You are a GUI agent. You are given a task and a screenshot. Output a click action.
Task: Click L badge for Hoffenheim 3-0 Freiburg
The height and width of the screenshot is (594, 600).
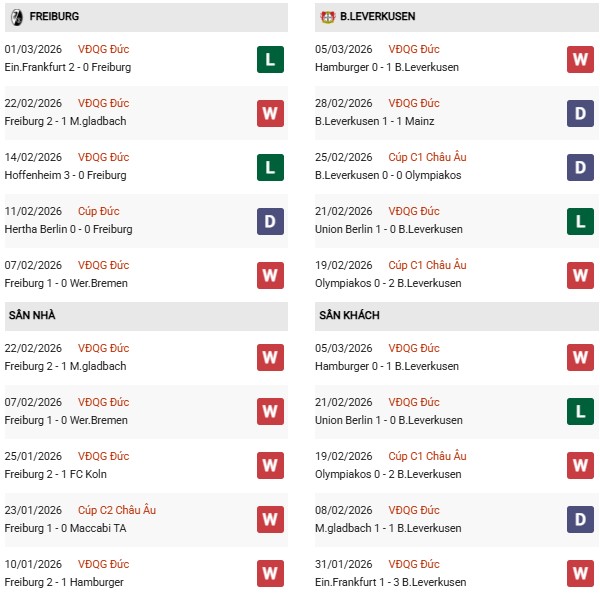coord(270,167)
